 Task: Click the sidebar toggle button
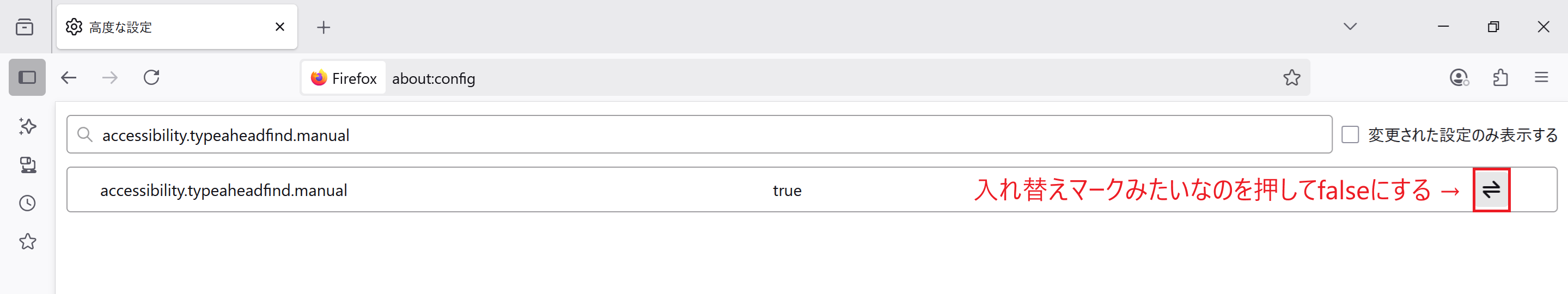click(x=27, y=77)
